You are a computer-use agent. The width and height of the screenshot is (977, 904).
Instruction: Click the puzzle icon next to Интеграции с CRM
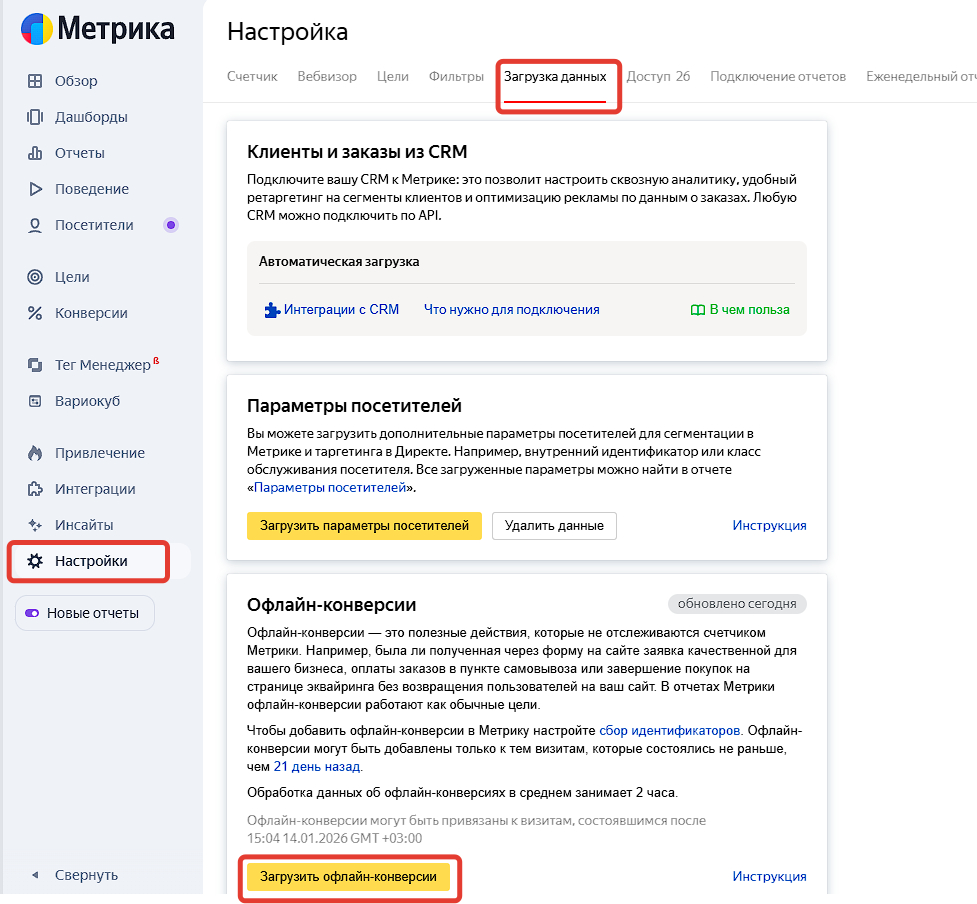(272, 310)
